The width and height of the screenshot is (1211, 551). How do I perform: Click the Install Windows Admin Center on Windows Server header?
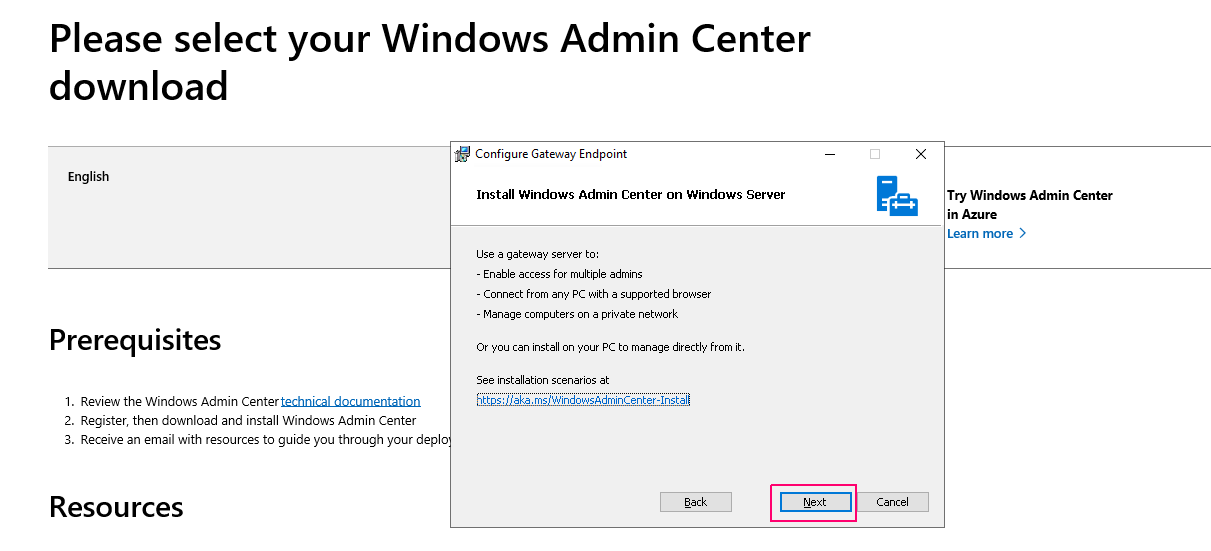[631, 195]
